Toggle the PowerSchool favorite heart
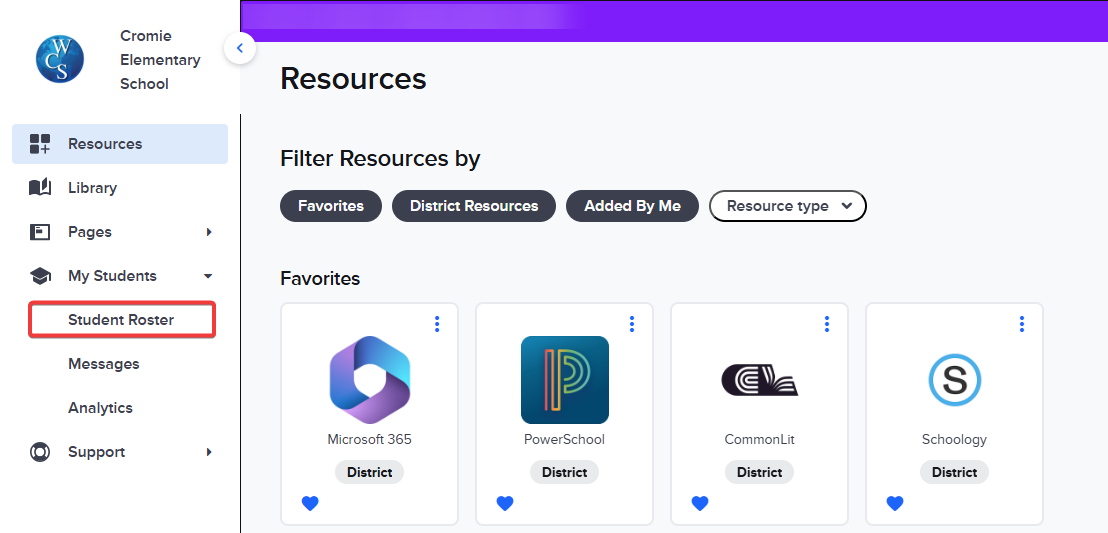The width and height of the screenshot is (1108, 533). tap(505, 503)
